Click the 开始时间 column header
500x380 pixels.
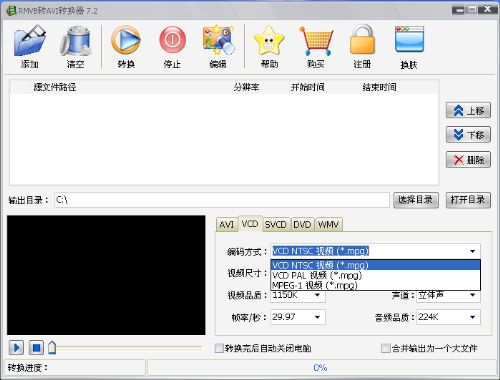pos(307,87)
